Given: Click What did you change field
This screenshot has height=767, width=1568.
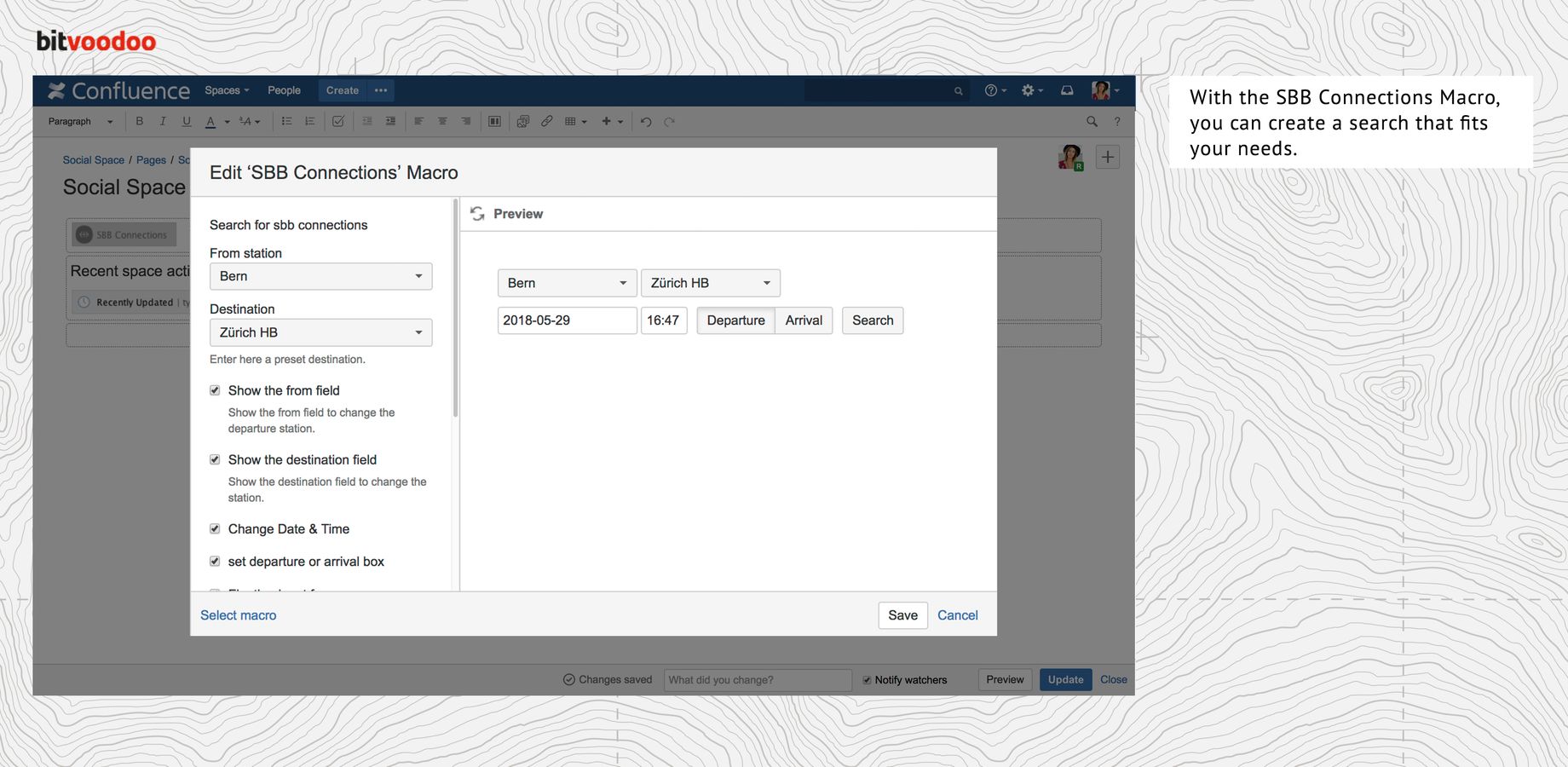Looking at the screenshot, I should [758, 680].
